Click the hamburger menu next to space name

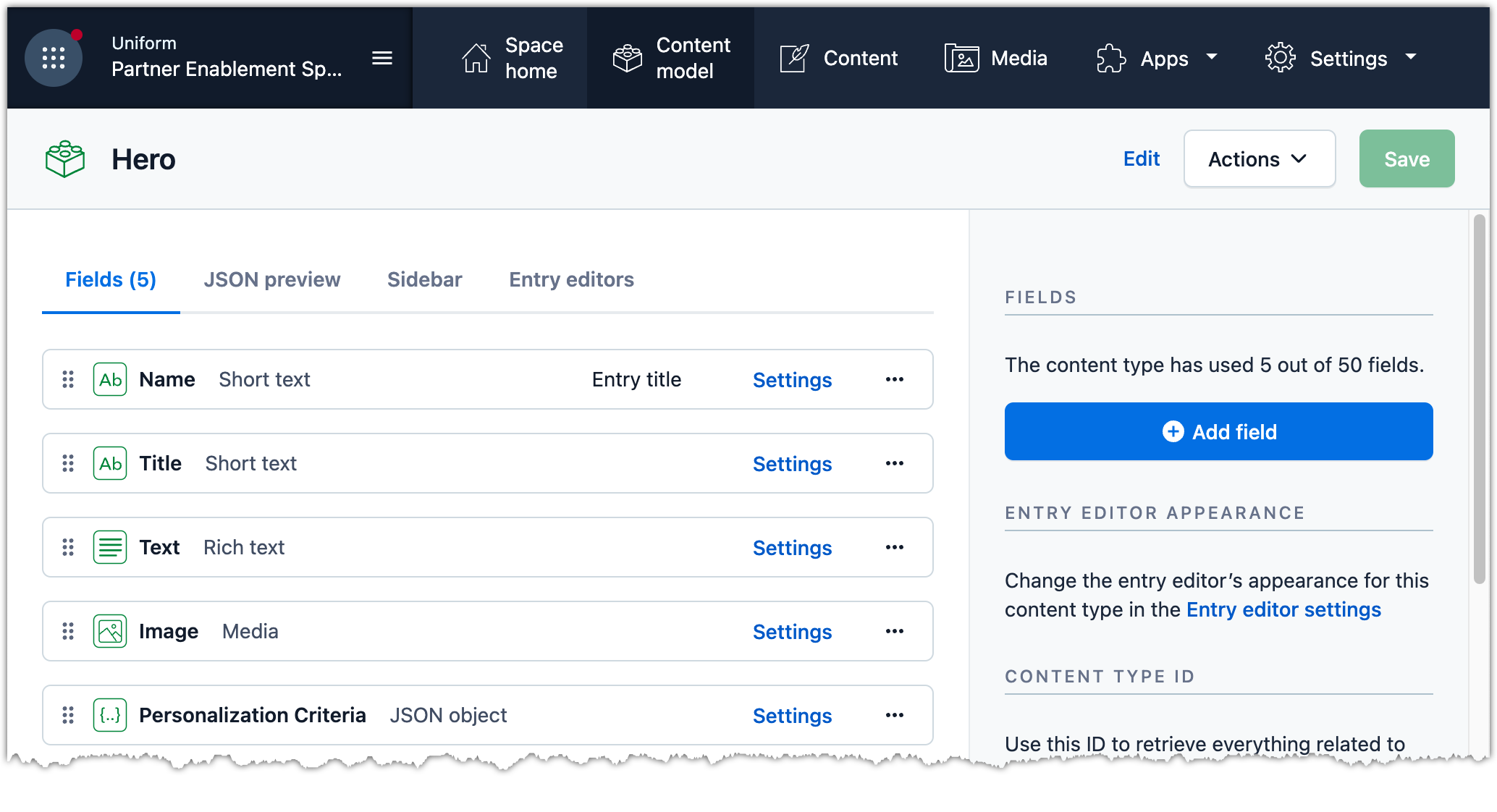(382, 58)
